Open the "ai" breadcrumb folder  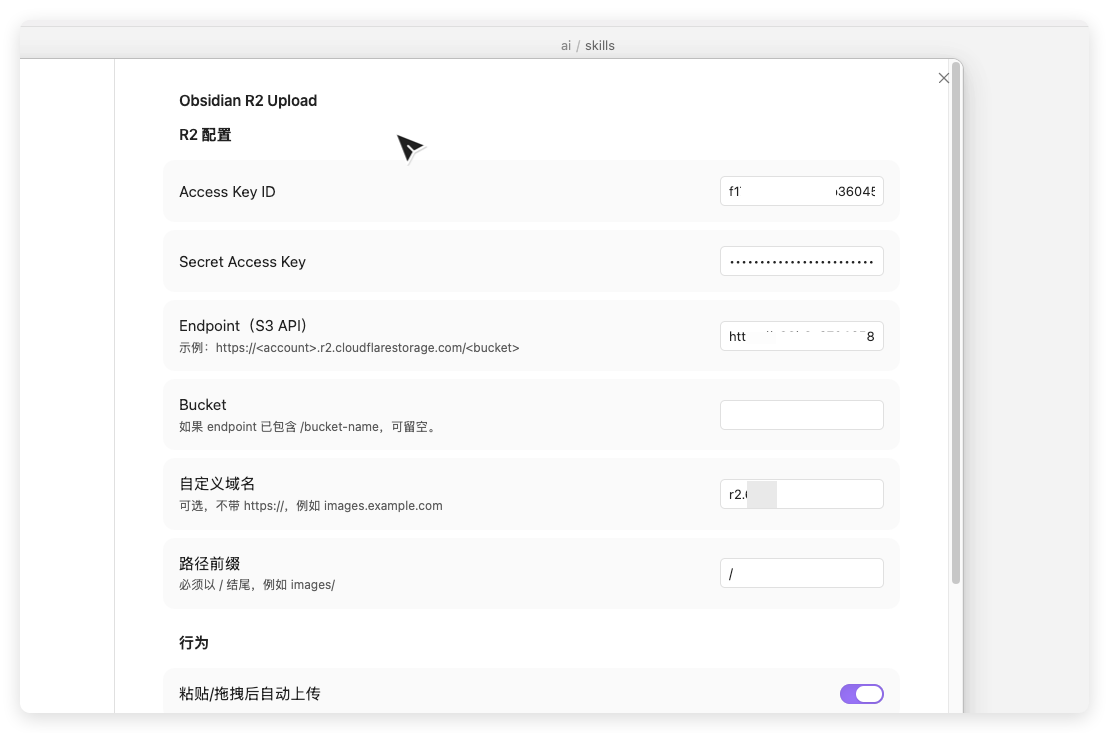point(566,46)
